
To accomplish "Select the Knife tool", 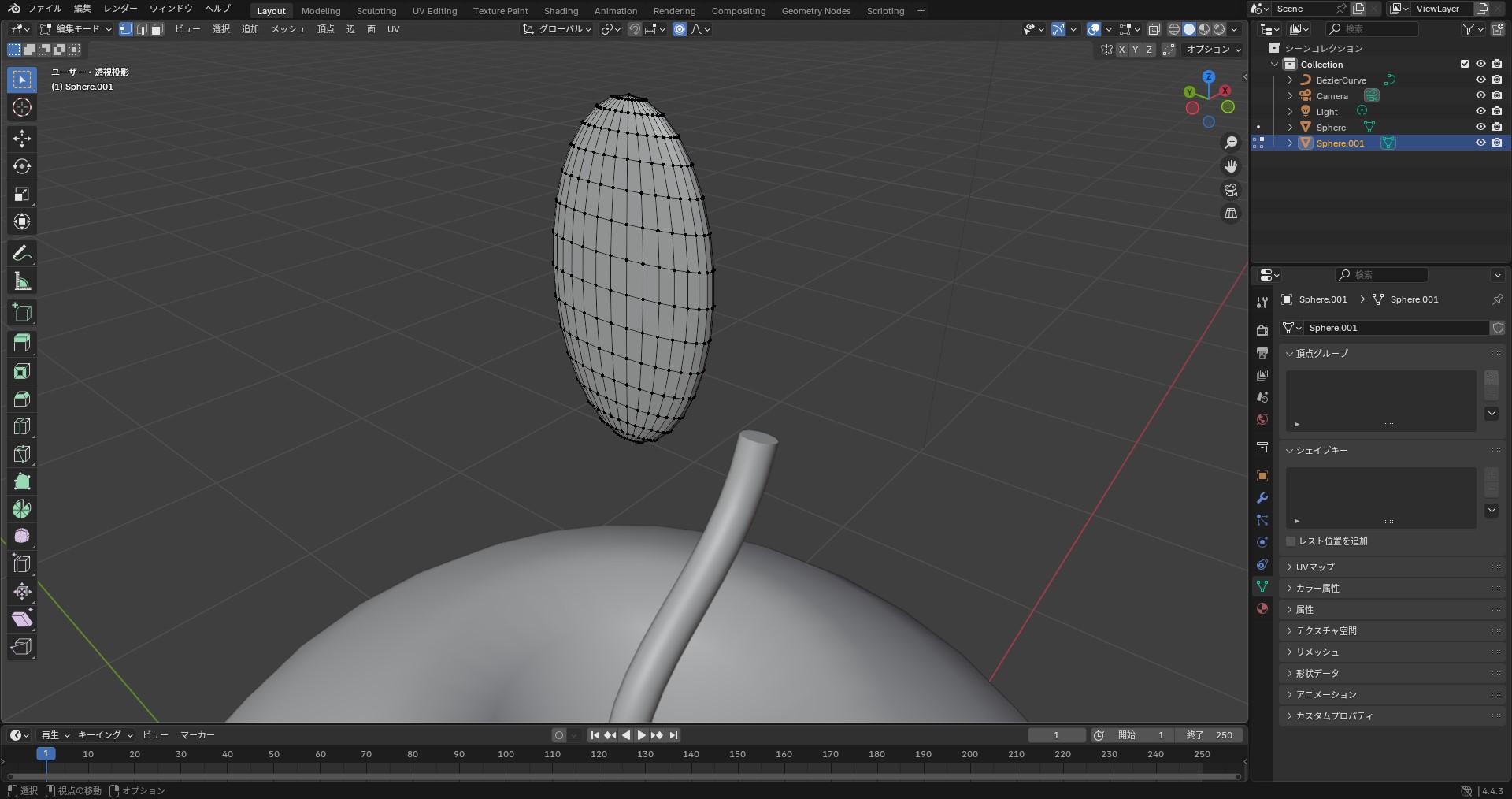I will tap(22, 454).
